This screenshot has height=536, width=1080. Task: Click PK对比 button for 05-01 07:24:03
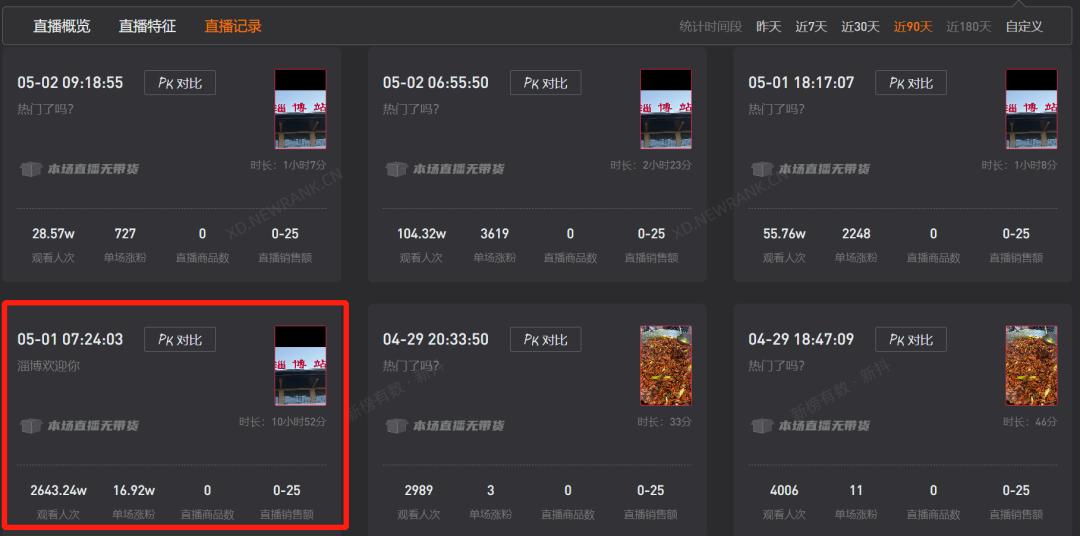tap(180, 340)
